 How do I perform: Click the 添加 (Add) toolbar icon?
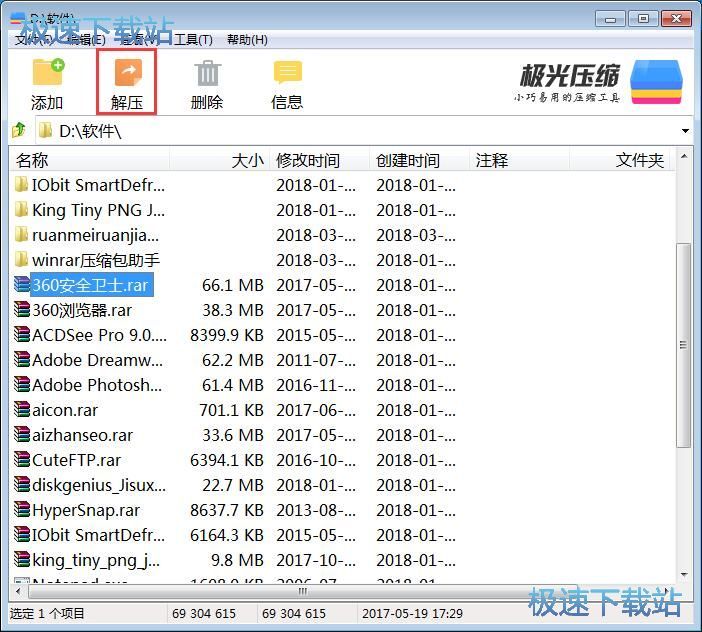[x=48, y=72]
